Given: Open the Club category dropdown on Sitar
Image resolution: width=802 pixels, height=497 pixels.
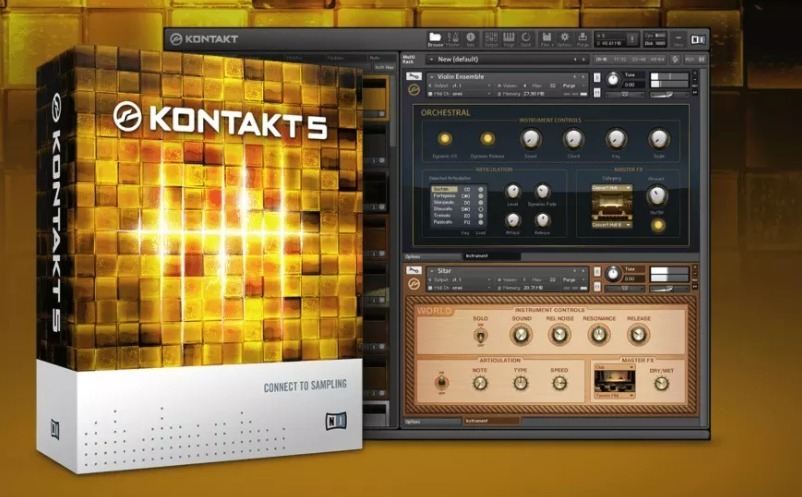Looking at the screenshot, I should [x=614, y=367].
